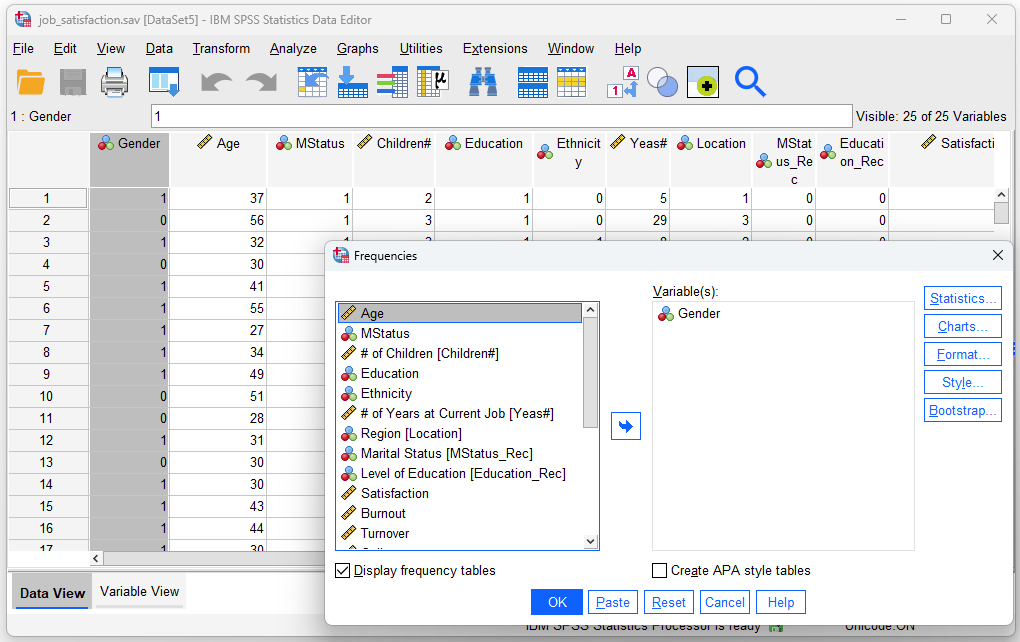This screenshot has height=642, width=1020.
Task: Uncheck the Display frequency tables checkbox
Action: click(343, 571)
